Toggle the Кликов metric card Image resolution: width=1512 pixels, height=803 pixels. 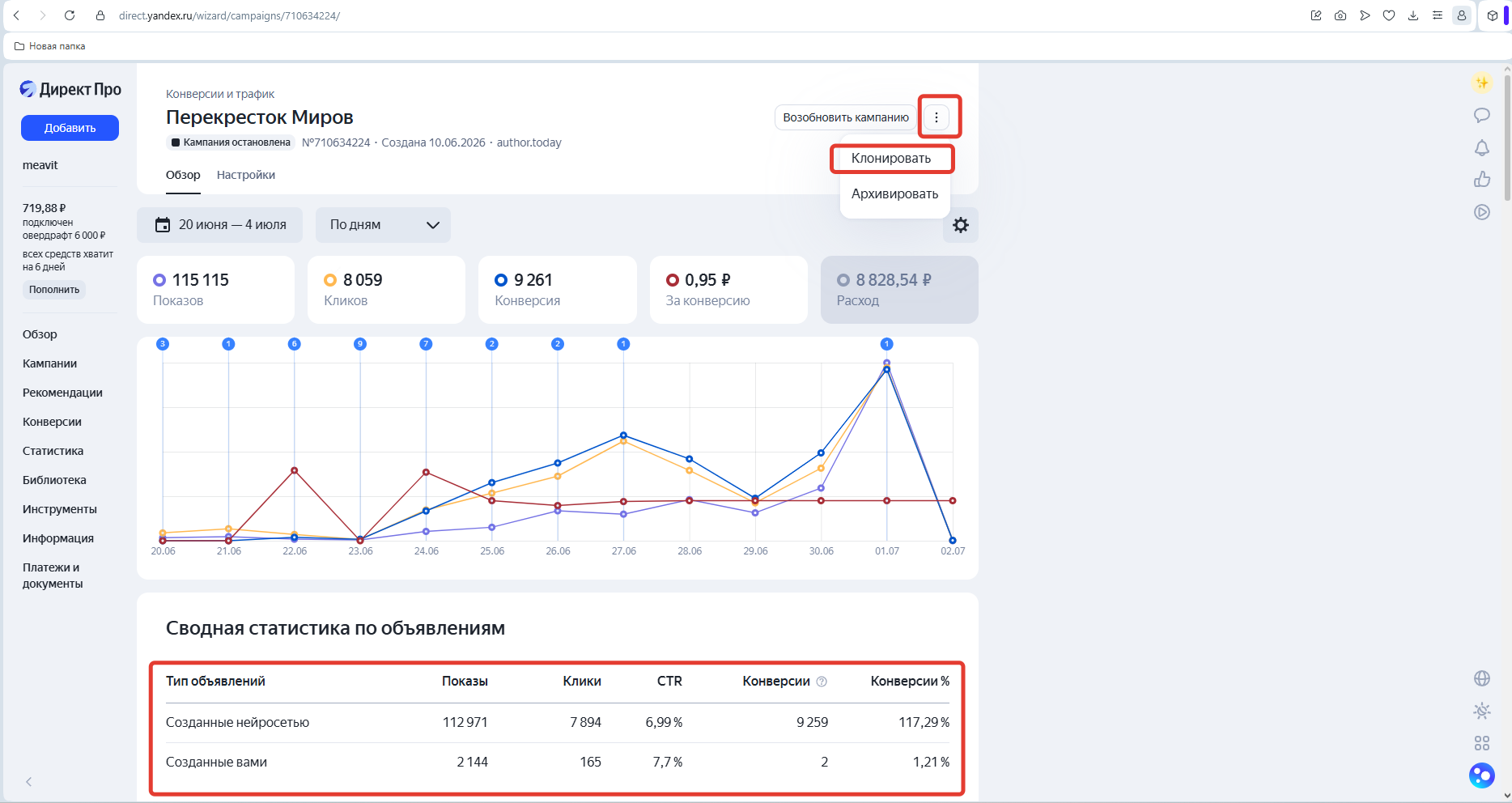click(386, 290)
